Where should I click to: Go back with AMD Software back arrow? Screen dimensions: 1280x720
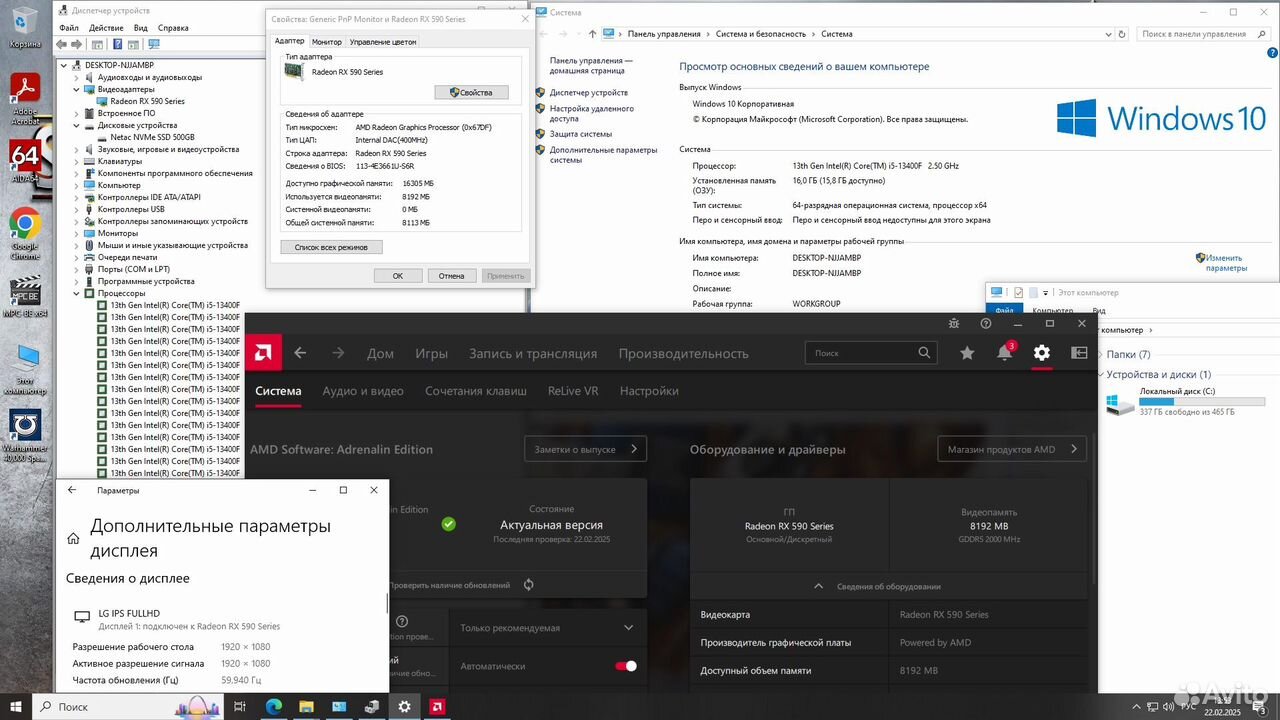(300, 353)
